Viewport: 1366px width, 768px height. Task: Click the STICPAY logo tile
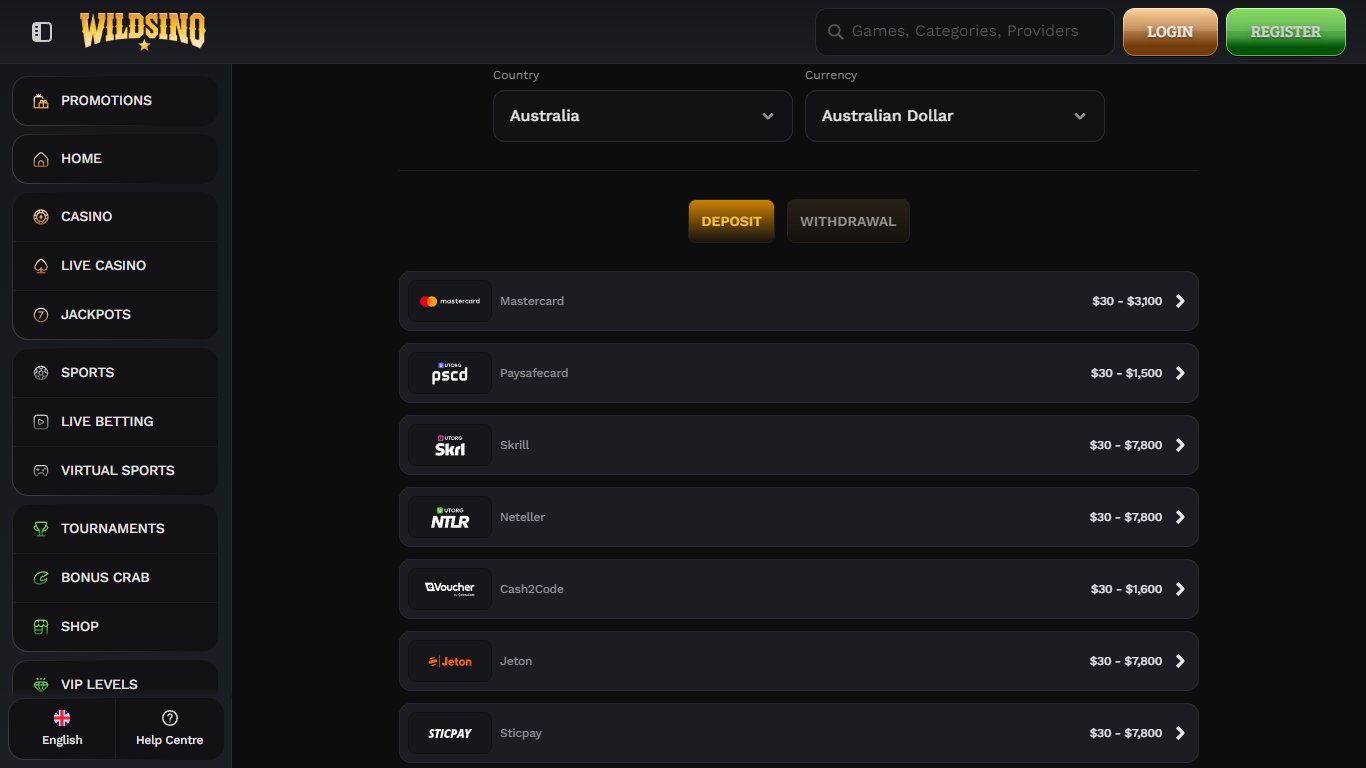tap(450, 733)
